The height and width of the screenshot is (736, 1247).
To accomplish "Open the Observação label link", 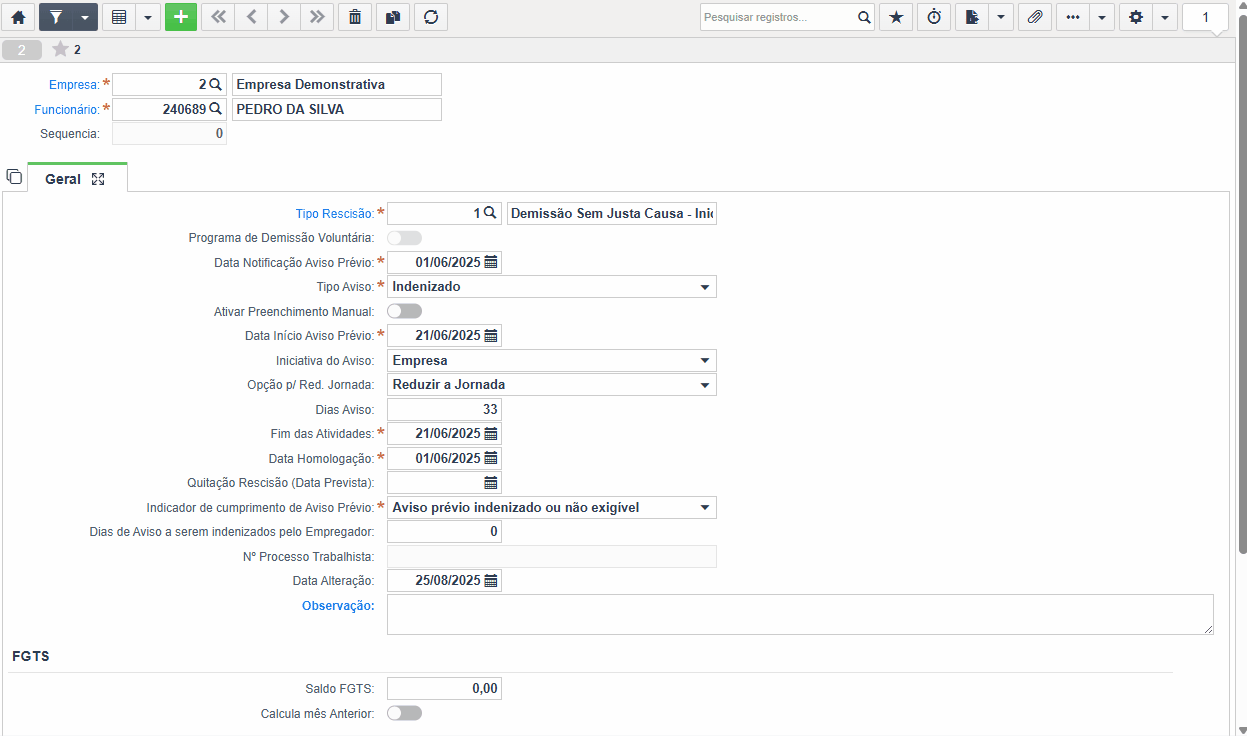I will pos(338,606).
